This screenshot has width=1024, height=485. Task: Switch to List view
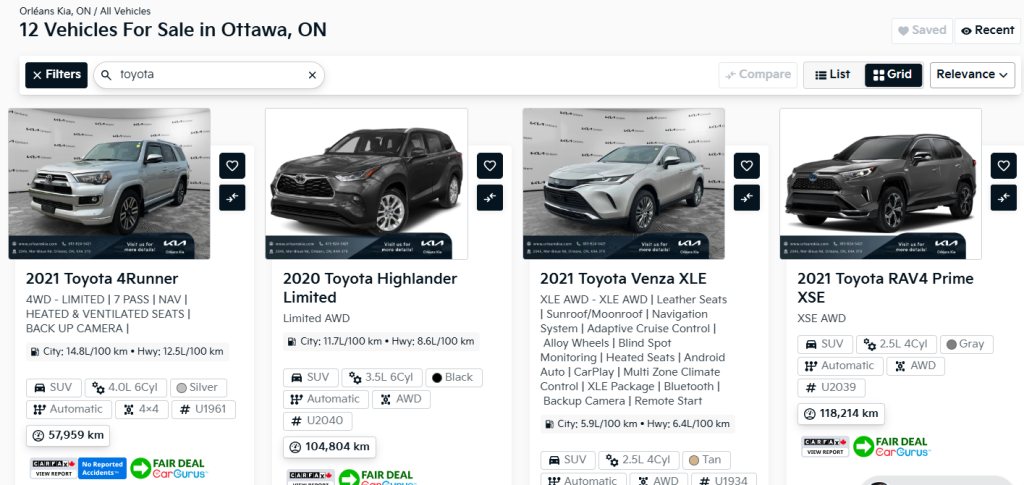click(832, 75)
